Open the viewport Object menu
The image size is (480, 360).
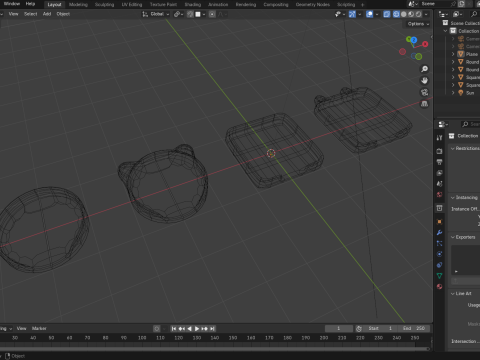click(63, 14)
